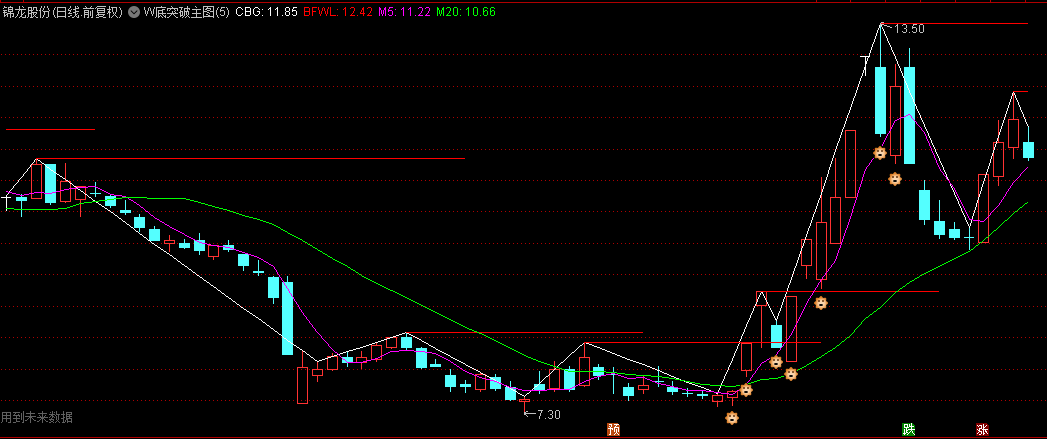Click the CBG: 11.85 indicator value
Viewport: 1047px width, 439px height.
(x=266, y=11)
